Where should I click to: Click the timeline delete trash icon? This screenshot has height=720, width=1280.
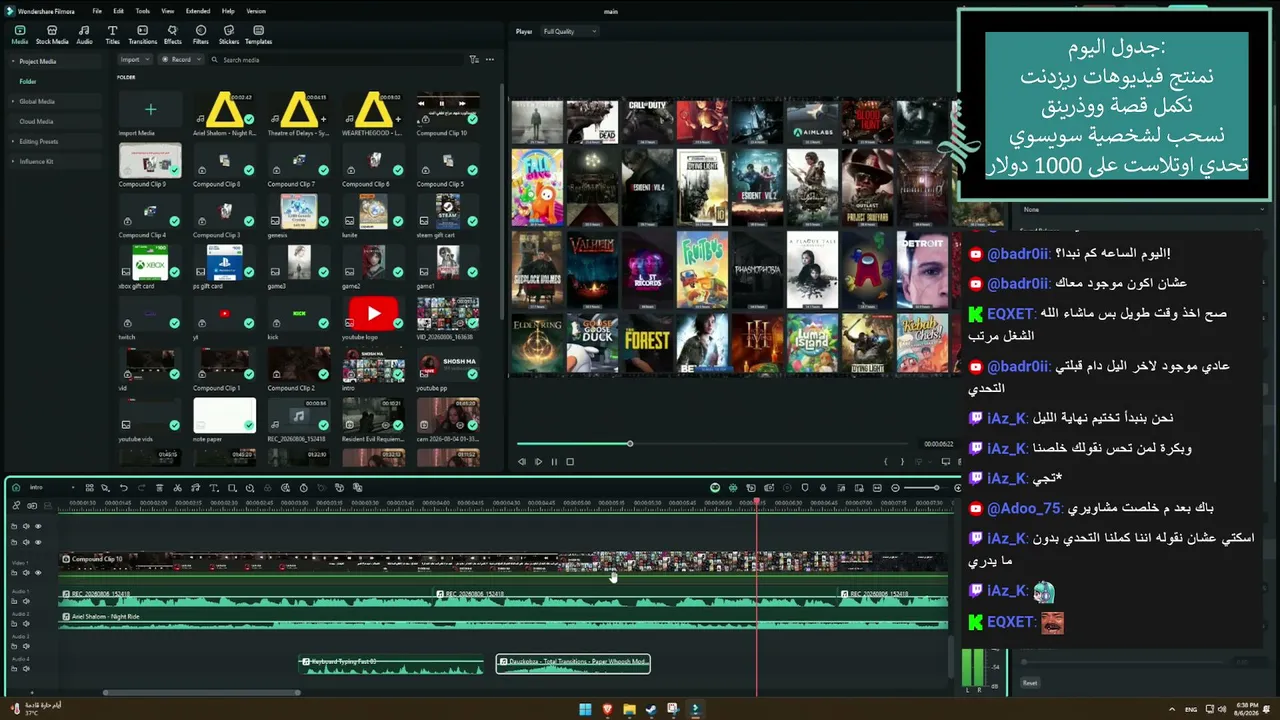point(159,488)
